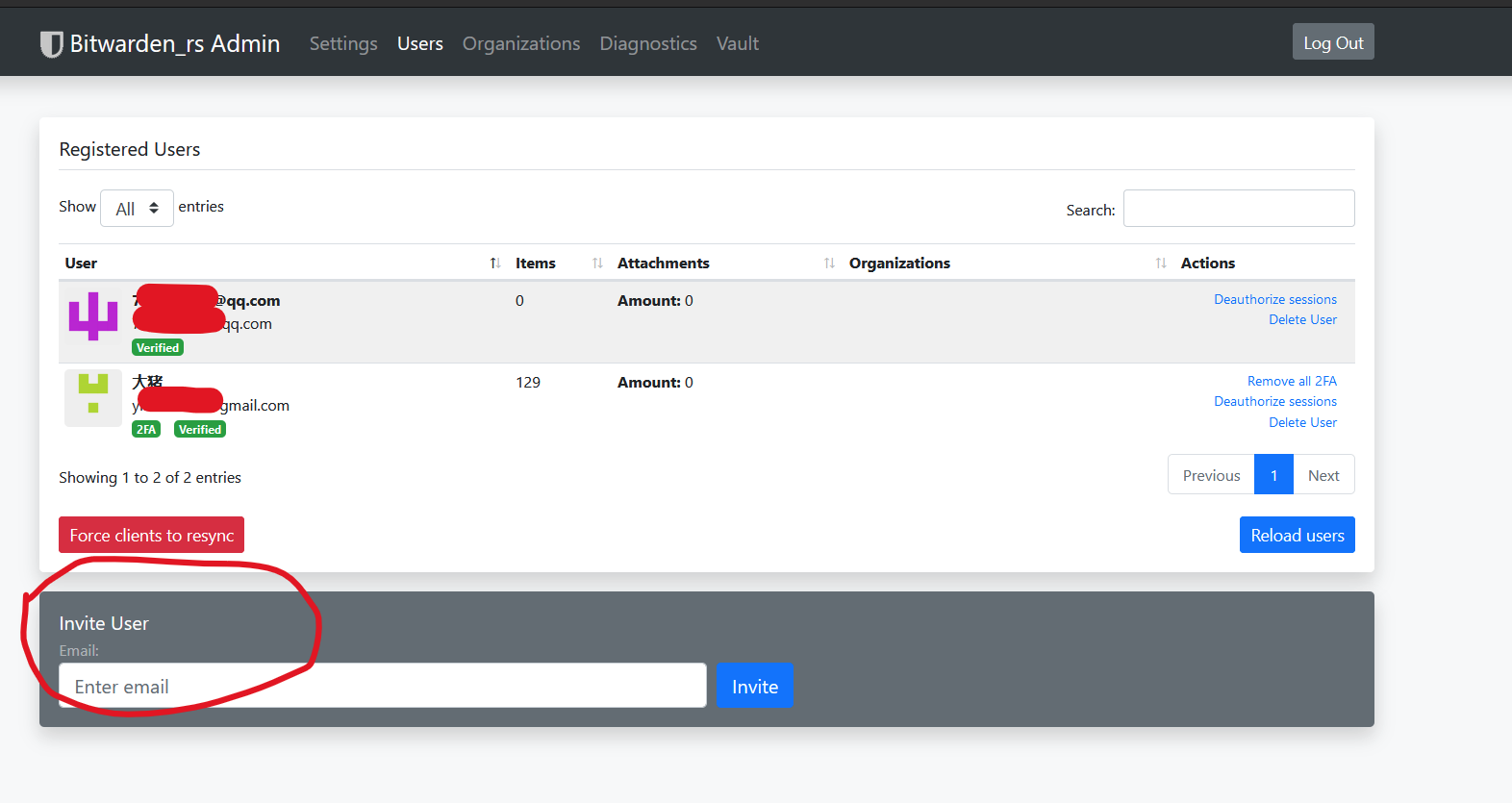The image size is (1512, 803).
Task: Click the Verified badge of gmail.com user
Action: click(200, 429)
